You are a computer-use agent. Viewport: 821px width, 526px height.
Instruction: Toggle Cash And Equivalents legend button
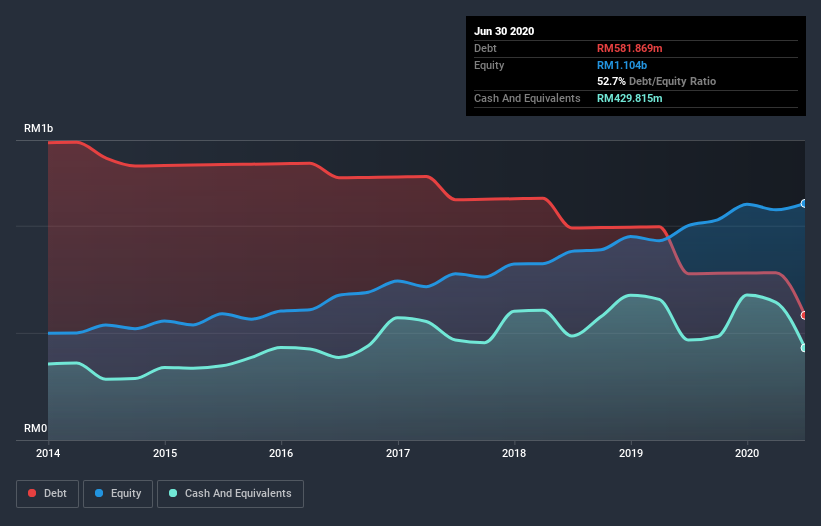pyautogui.click(x=230, y=494)
